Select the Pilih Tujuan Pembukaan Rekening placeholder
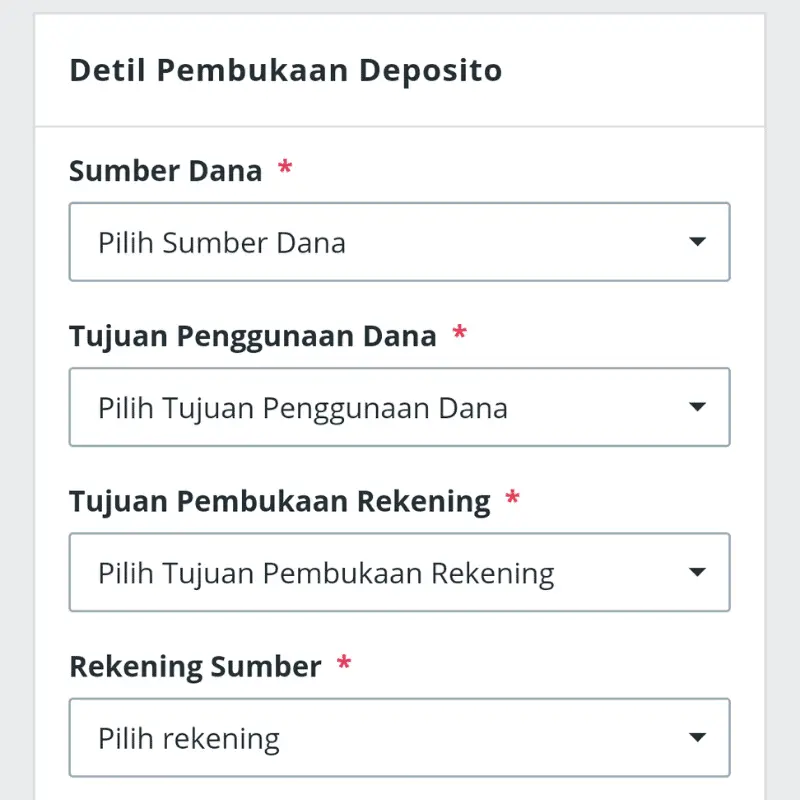 [324, 572]
